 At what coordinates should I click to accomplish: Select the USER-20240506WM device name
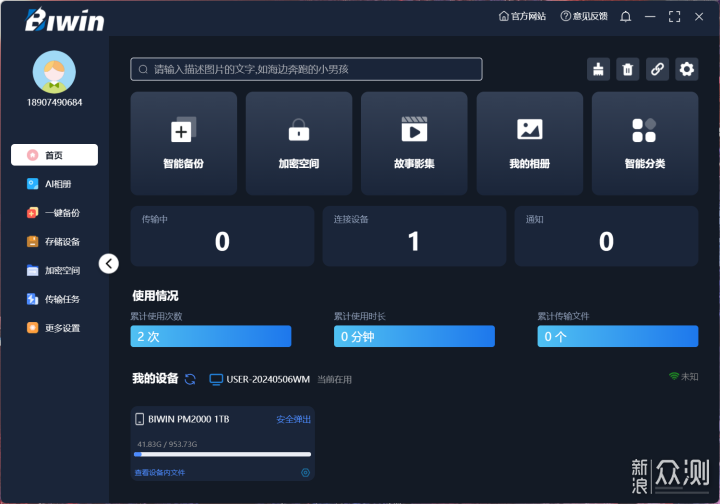pyautogui.click(x=268, y=380)
